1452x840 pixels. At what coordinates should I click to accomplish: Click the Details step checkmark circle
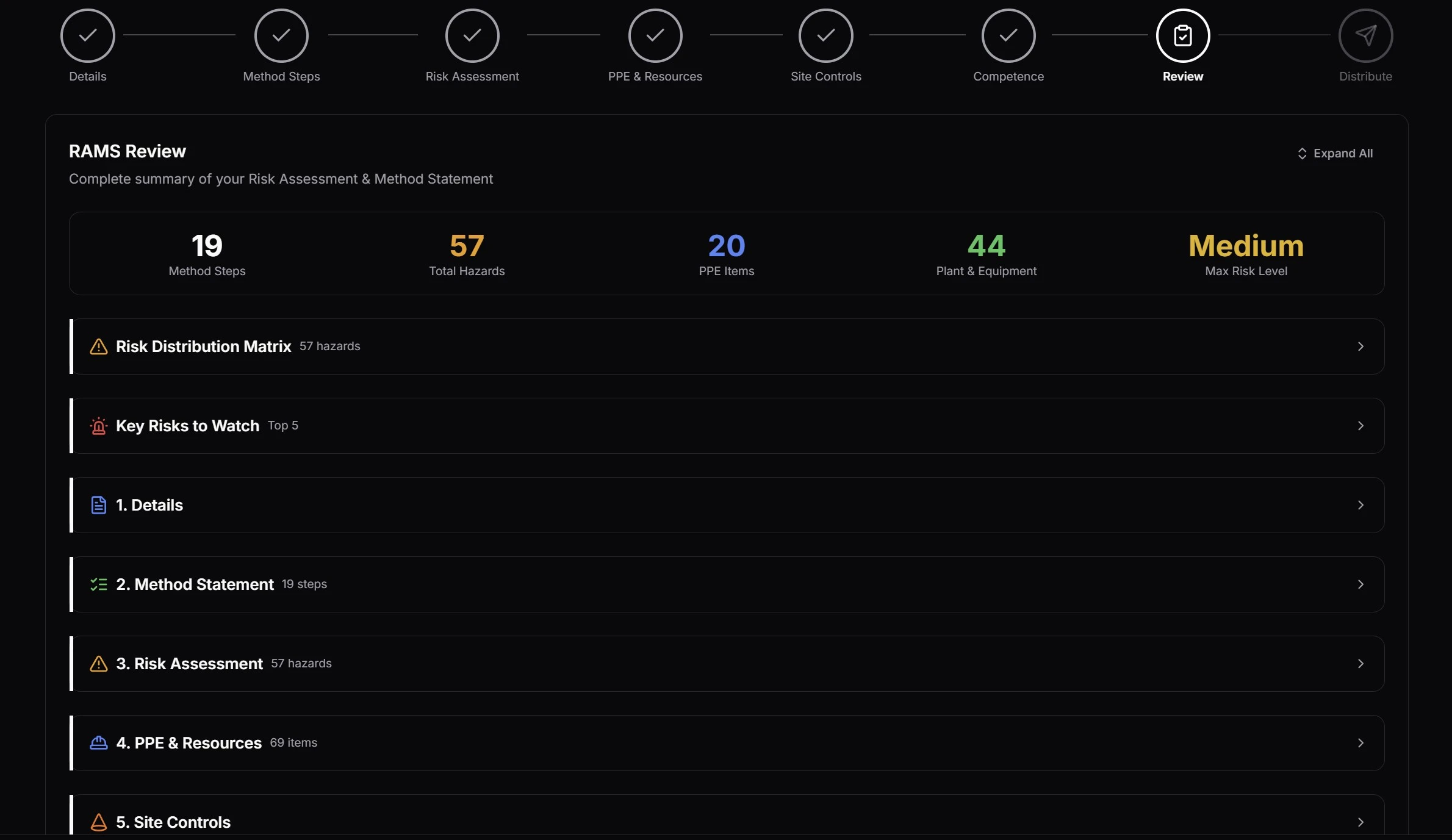pyautogui.click(x=87, y=35)
